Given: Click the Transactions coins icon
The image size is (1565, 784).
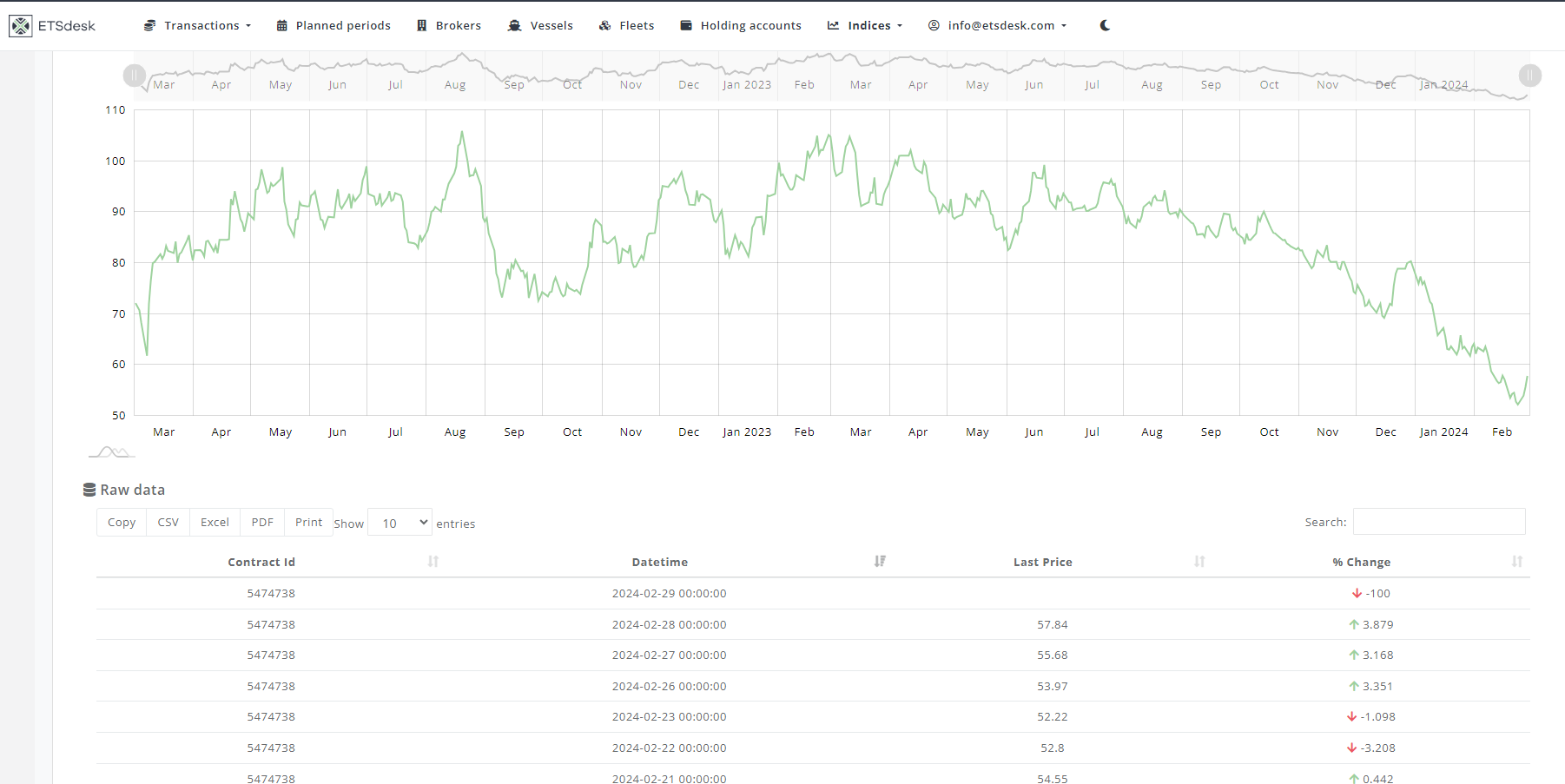Looking at the screenshot, I should [x=149, y=25].
